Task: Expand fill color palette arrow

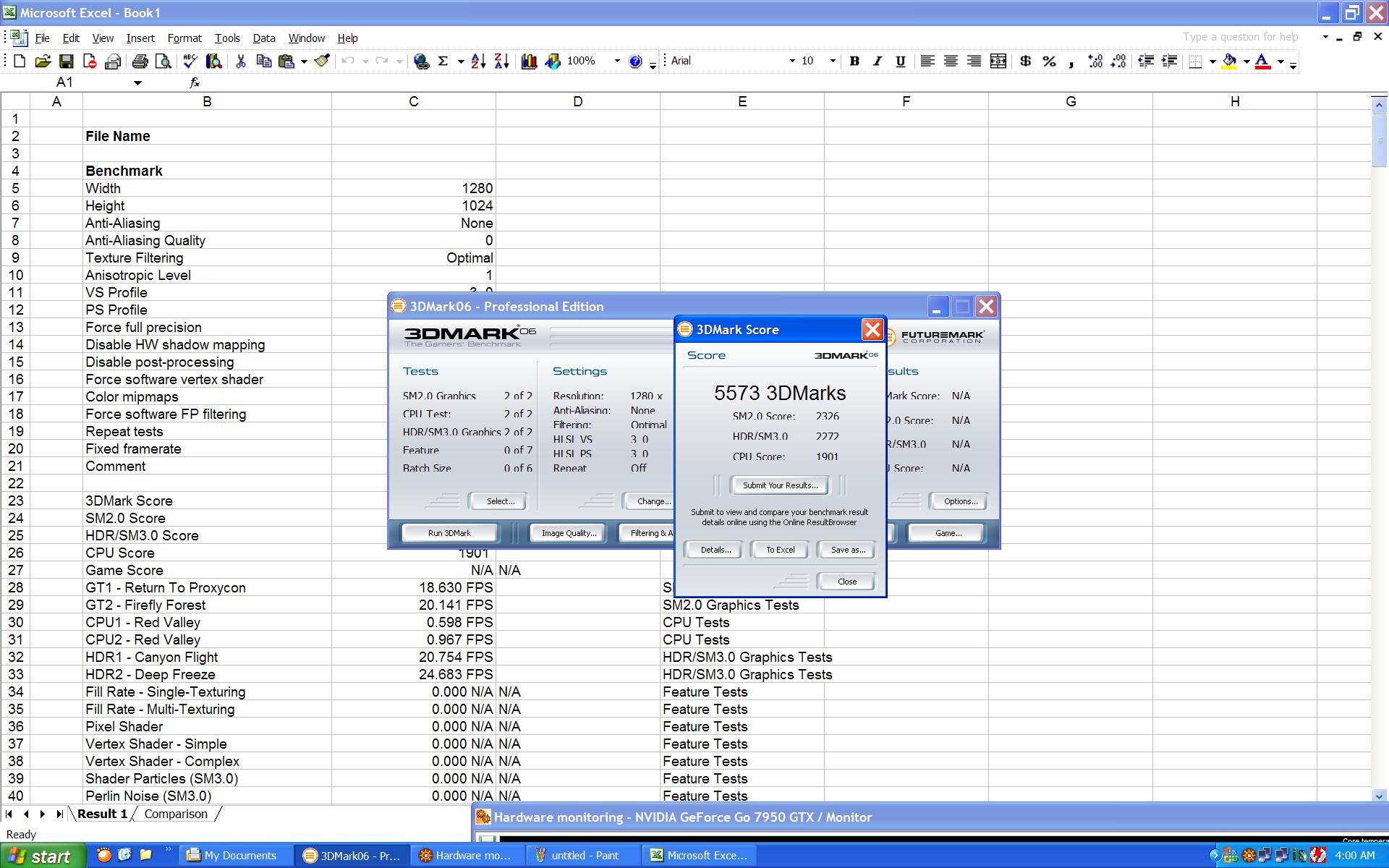Action: 1246,61
